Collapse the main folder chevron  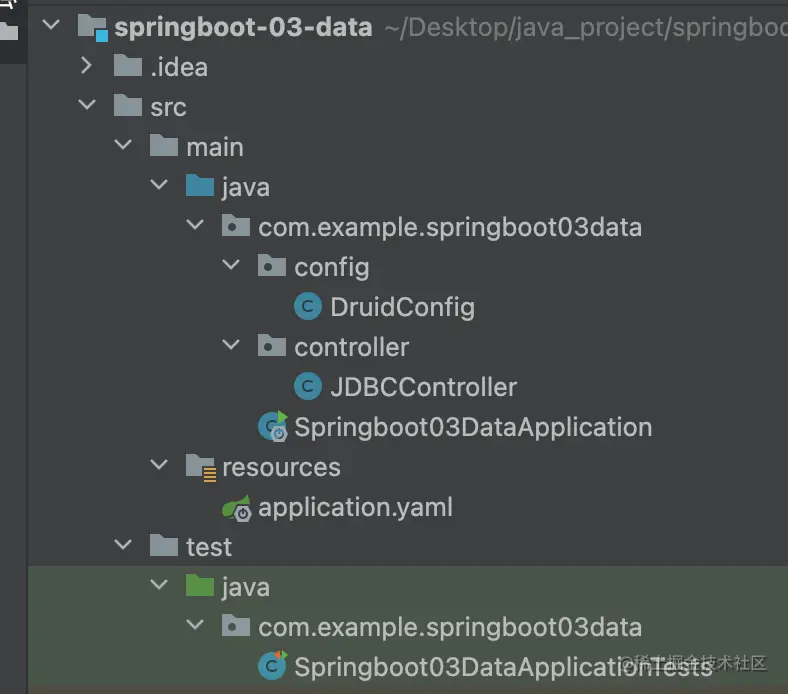123,145
